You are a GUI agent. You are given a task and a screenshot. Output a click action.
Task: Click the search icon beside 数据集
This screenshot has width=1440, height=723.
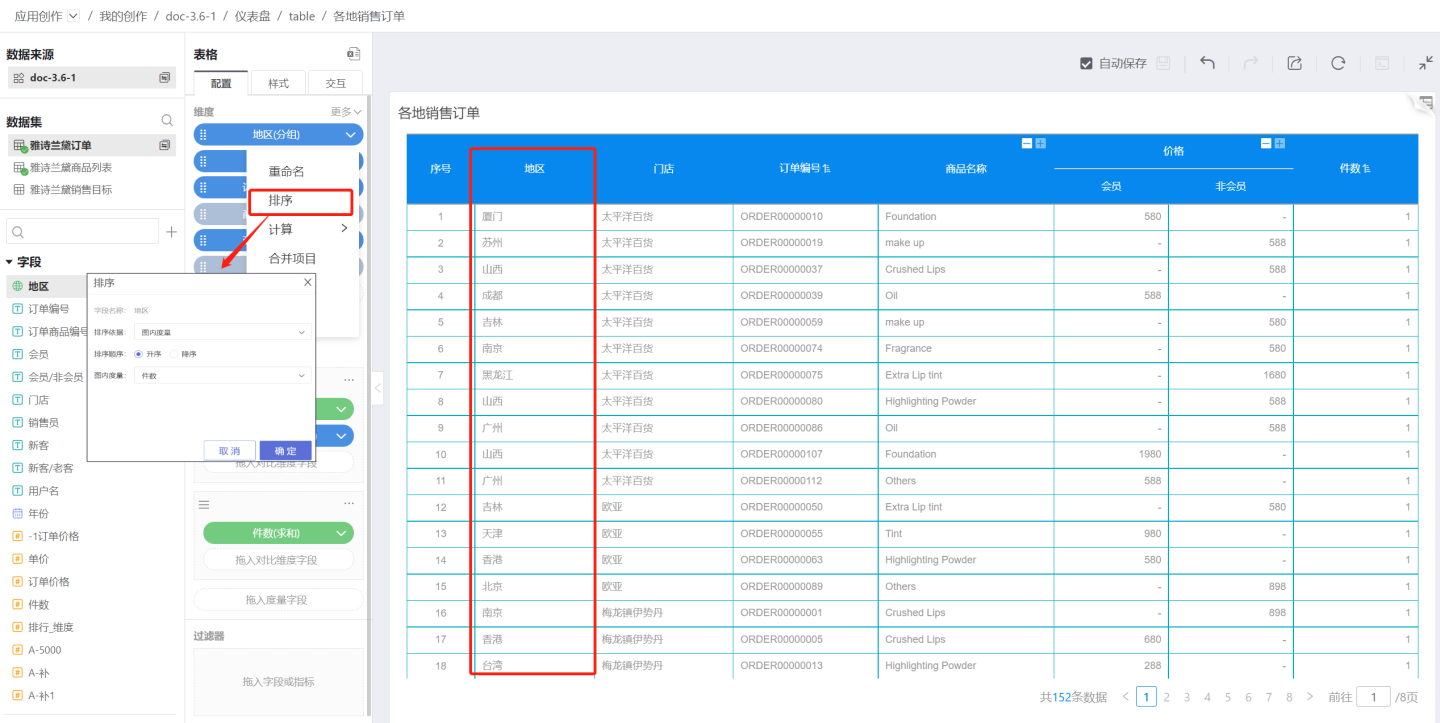167,121
